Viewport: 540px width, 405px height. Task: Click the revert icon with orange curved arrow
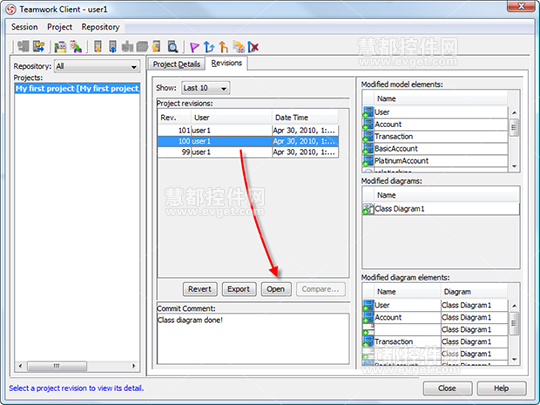(x=157, y=46)
